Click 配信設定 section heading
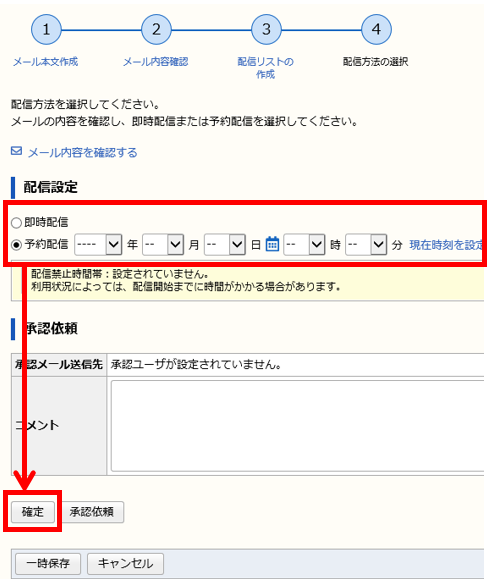Viewport: 489px width, 579px height. [51, 187]
